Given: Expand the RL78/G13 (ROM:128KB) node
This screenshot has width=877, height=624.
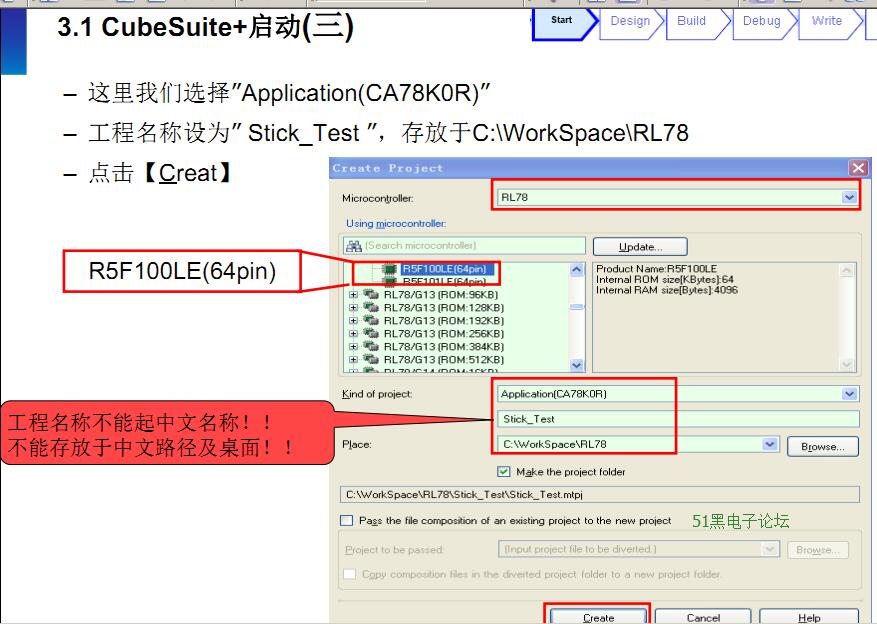Looking at the screenshot, I should coord(353,307).
